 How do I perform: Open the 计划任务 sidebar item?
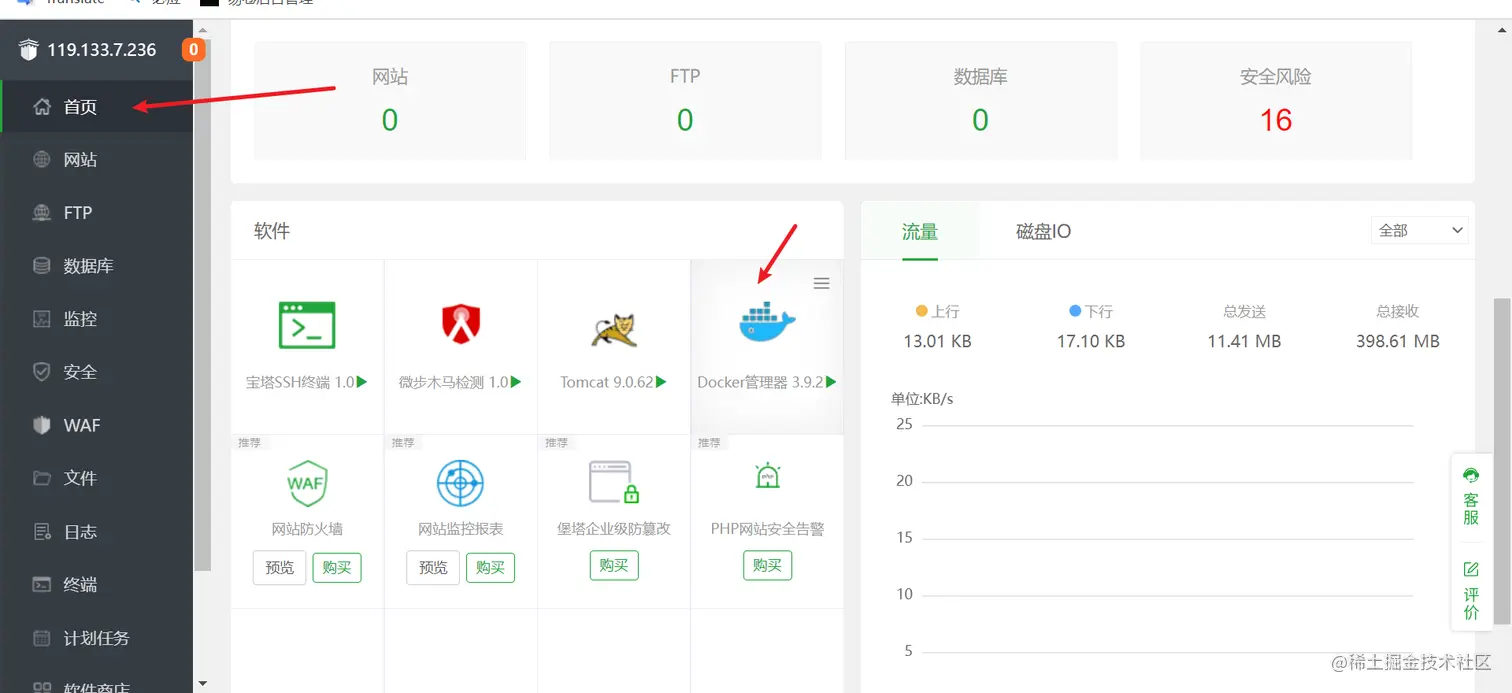tap(97, 637)
